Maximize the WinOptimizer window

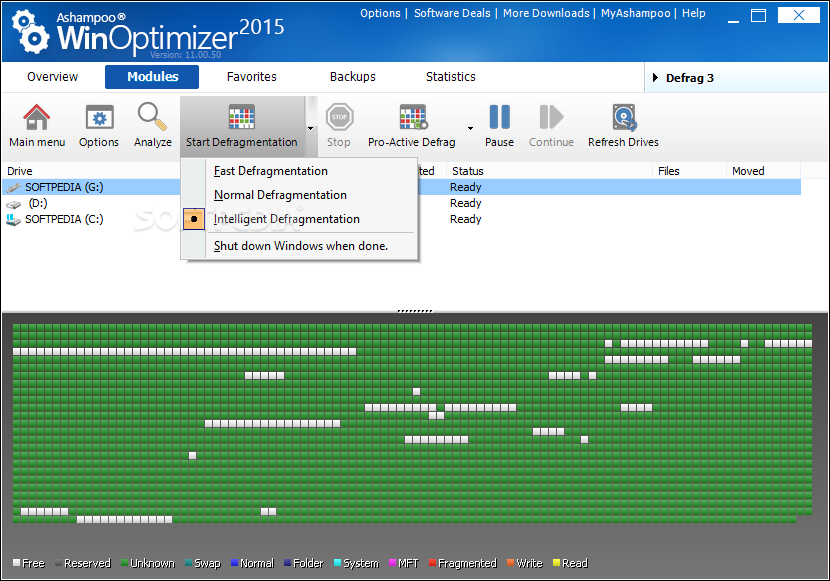[759, 16]
